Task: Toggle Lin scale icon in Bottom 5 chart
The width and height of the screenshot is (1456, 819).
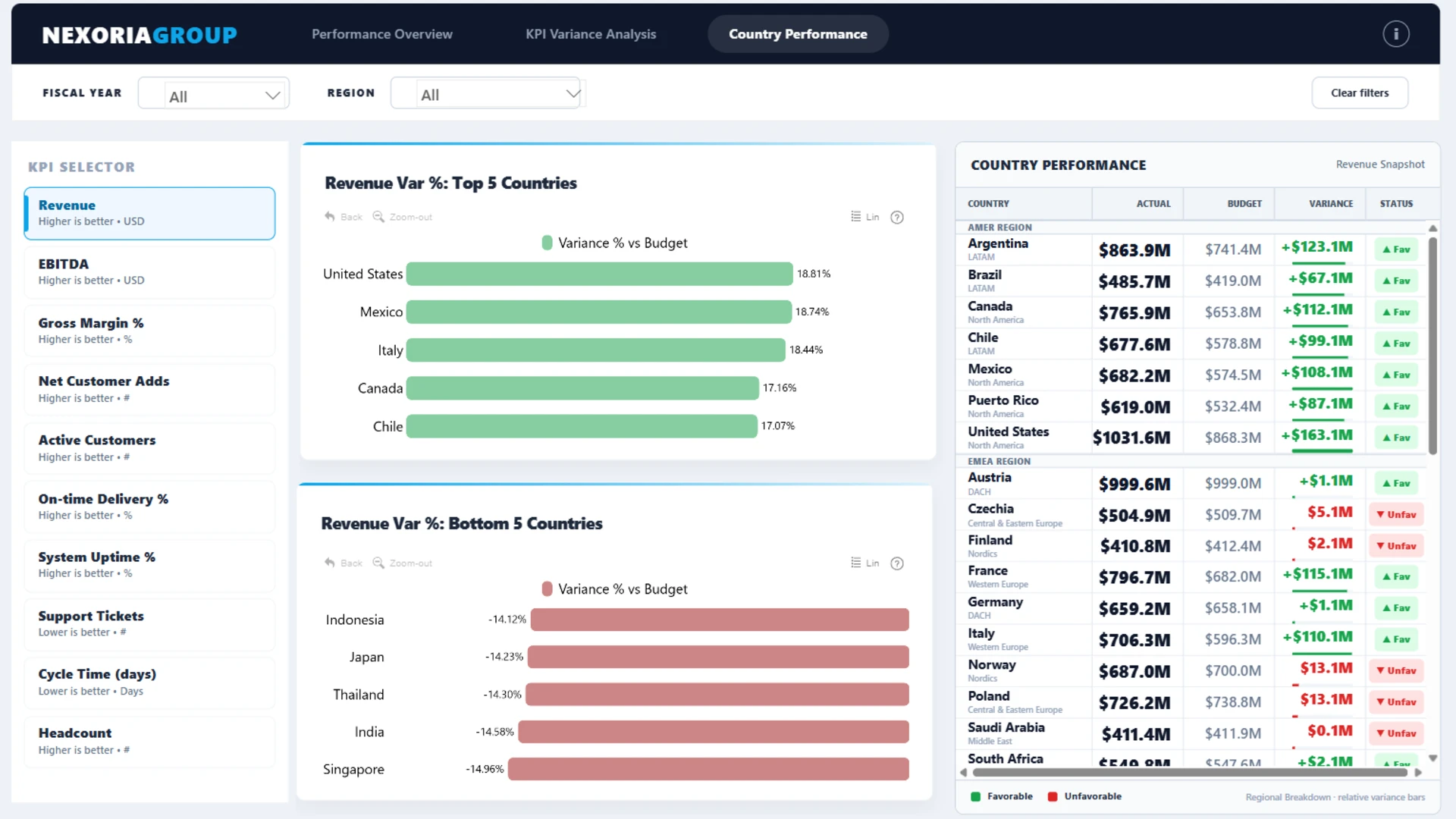Action: (x=856, y=563)
